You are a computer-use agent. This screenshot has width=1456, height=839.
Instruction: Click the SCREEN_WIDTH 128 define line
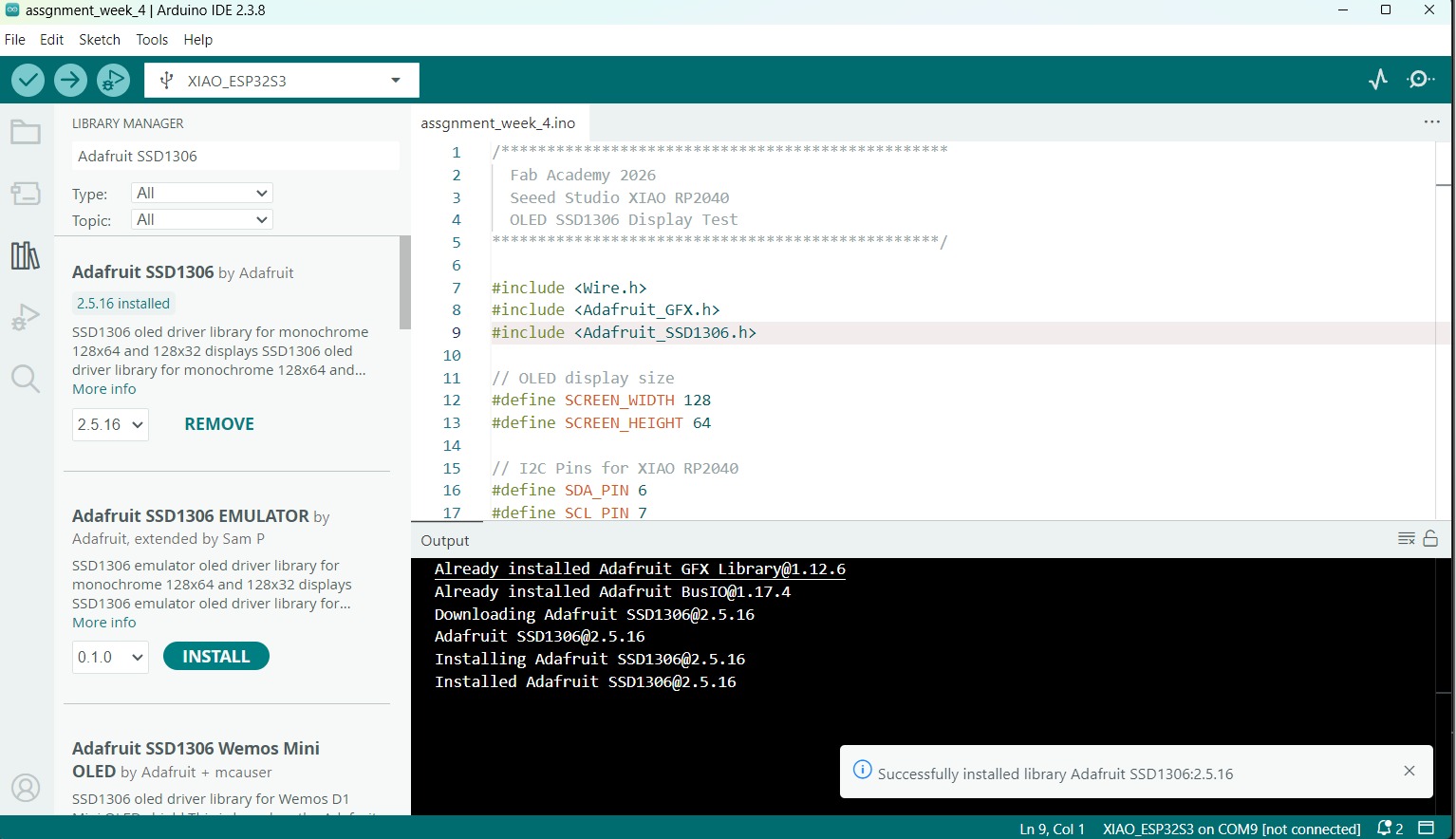601,401
